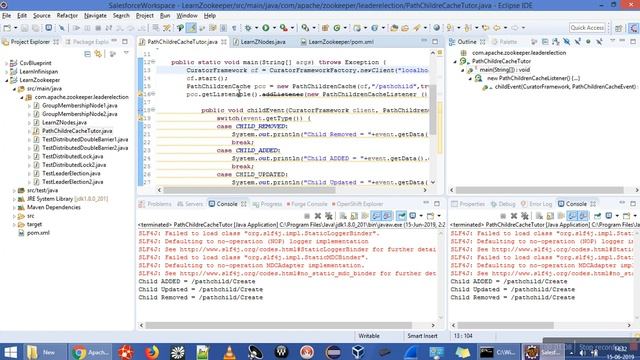
Task: Click the Java EE perspective icon at far right
Action: click(633, 28)
